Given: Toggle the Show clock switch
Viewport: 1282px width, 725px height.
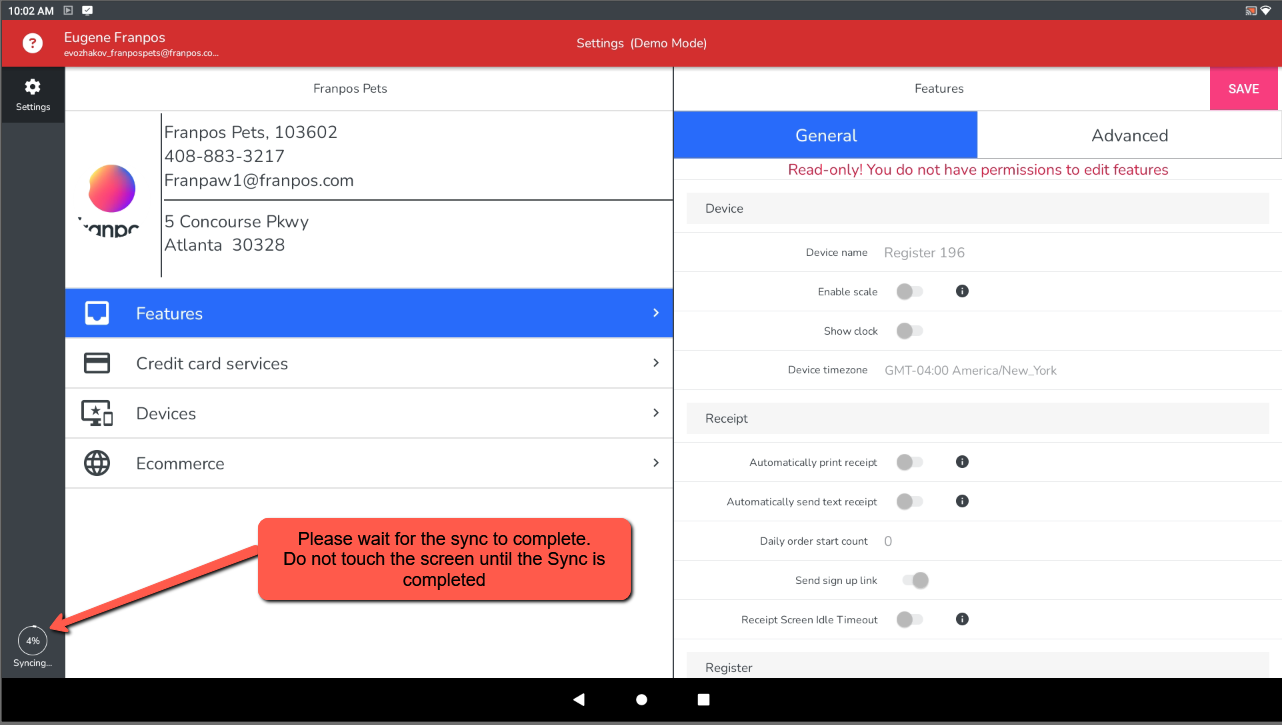Looking at the screenshot, I should (909, 331).
